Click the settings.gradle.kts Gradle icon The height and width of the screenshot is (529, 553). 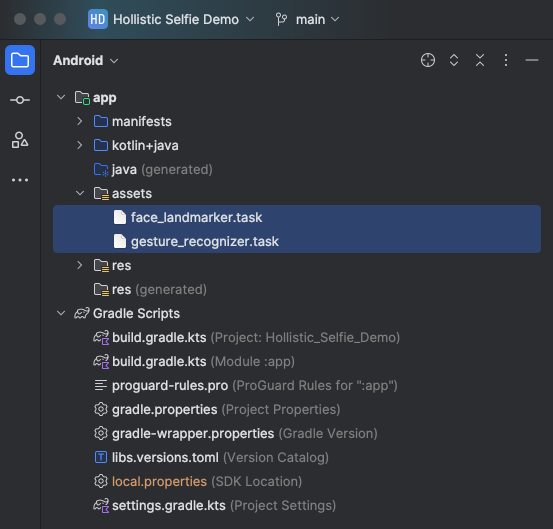point(101,505)
